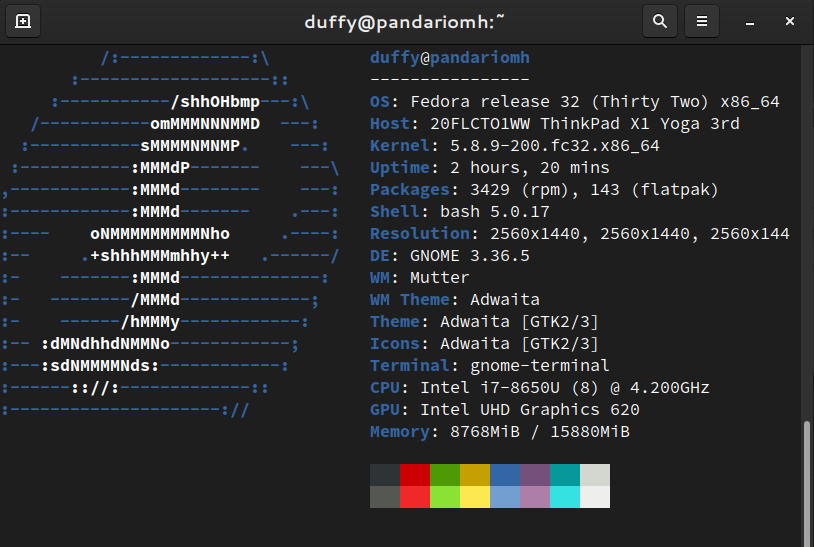Image resolution: width=814 pixels, height=547 pixels.
Task: Click the WM Theme line
Action: [x=455, y=300]
